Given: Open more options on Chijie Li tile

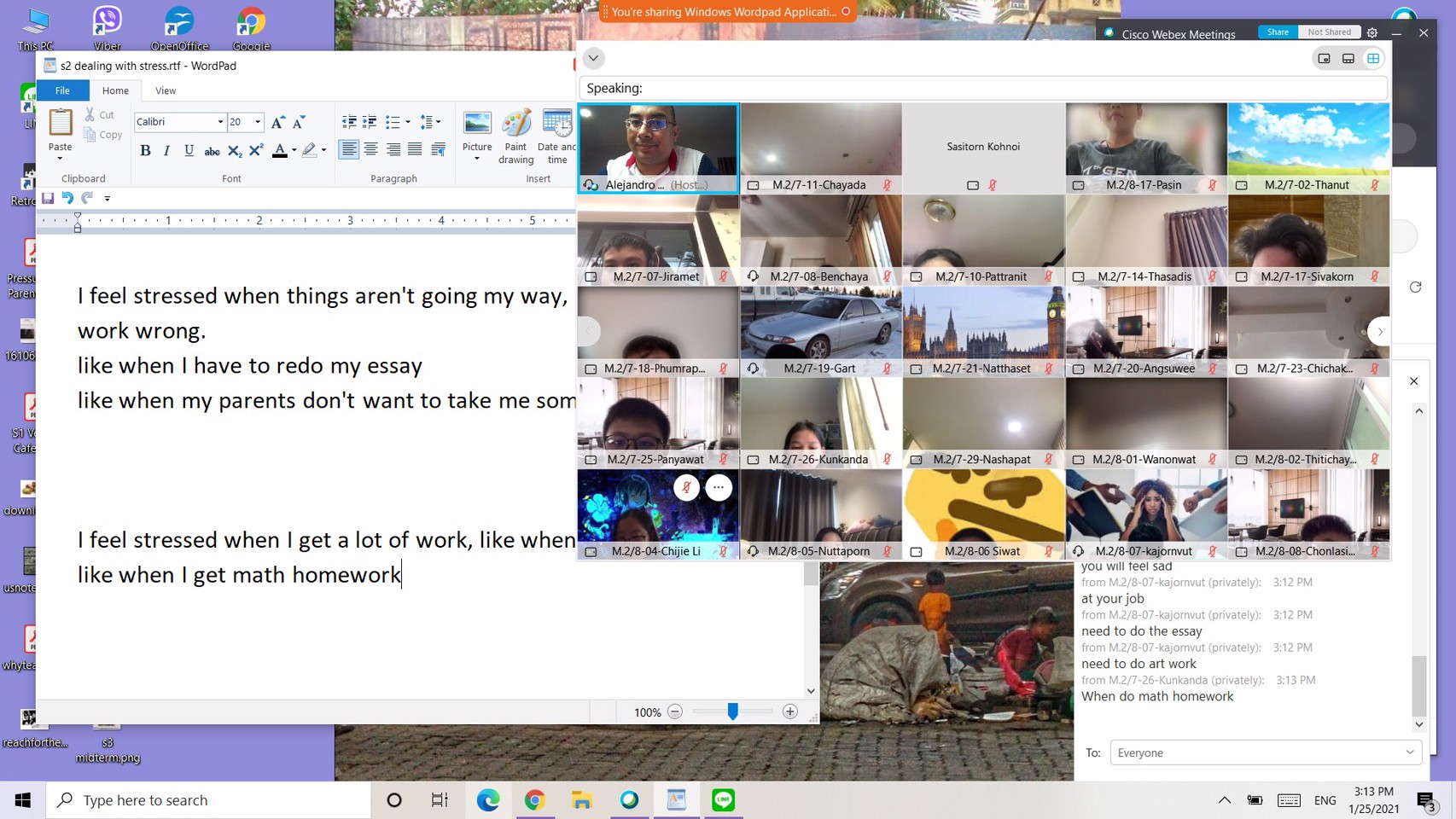Looking at the screenshot, I should pyautogui.click(x=719, y=487).
